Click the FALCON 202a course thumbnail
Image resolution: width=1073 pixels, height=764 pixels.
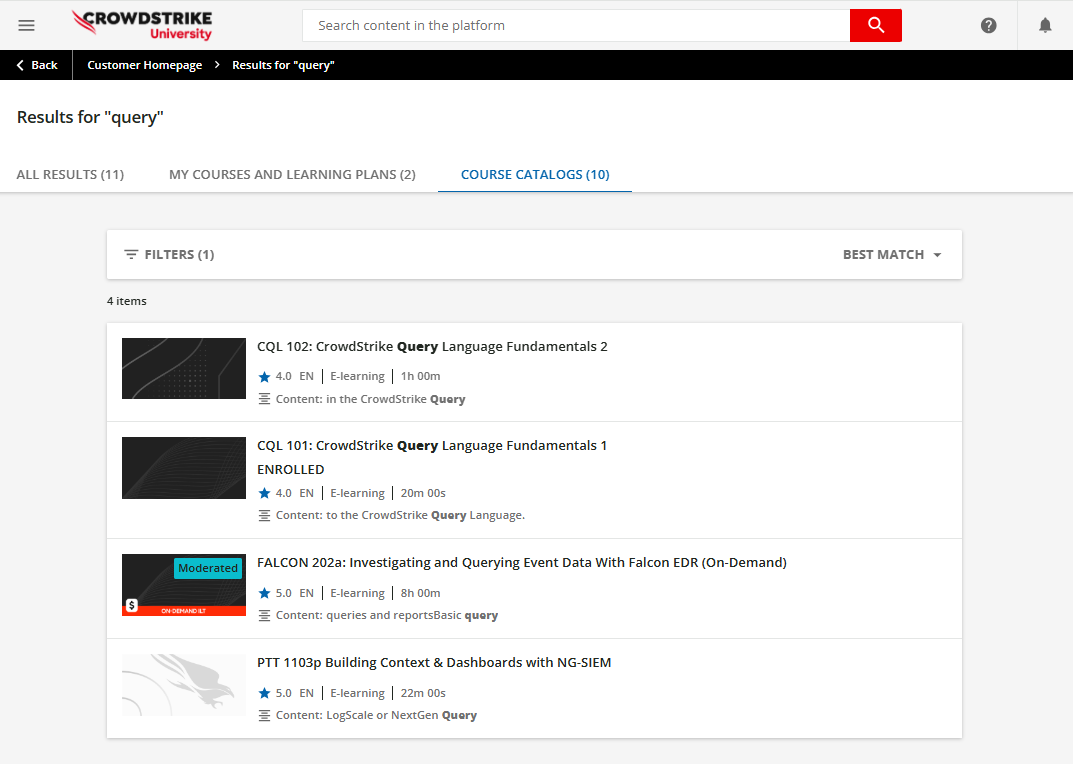coord(184,585)
